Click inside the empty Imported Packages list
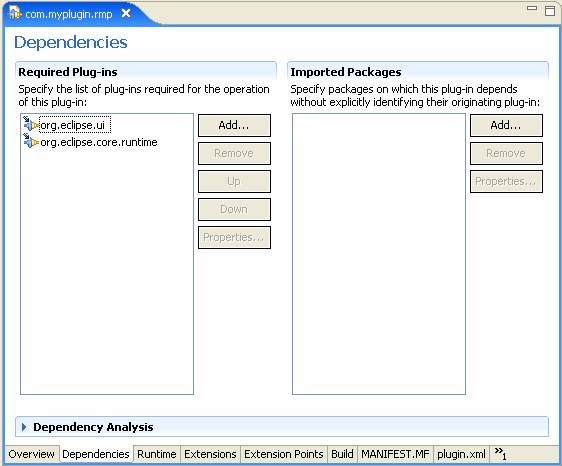Viewport: 562px width, 466px height. click(379, 254)
